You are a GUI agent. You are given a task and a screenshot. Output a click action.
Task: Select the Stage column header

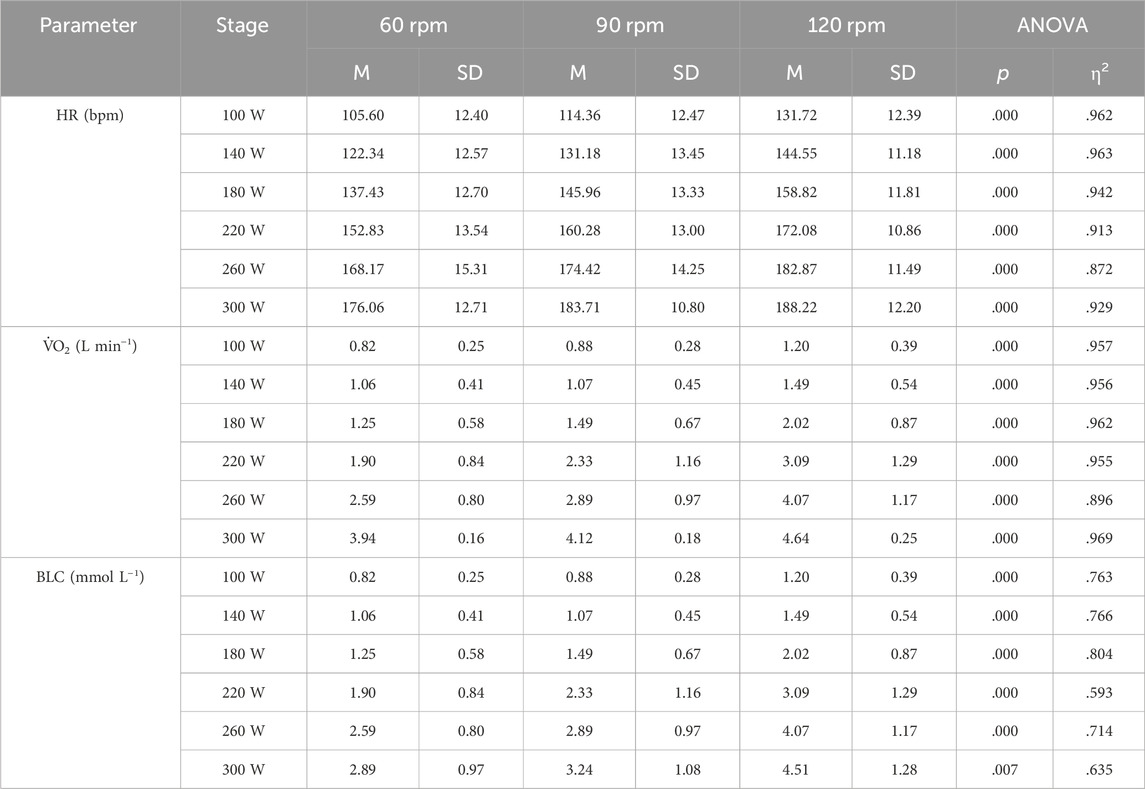[x=242, y=25]
